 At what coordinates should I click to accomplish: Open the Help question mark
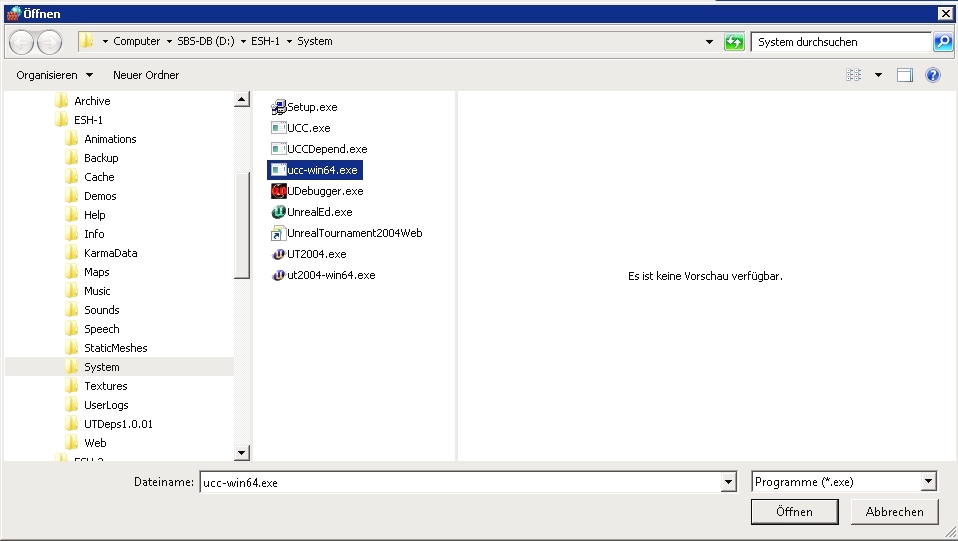(x=932, y=75)
